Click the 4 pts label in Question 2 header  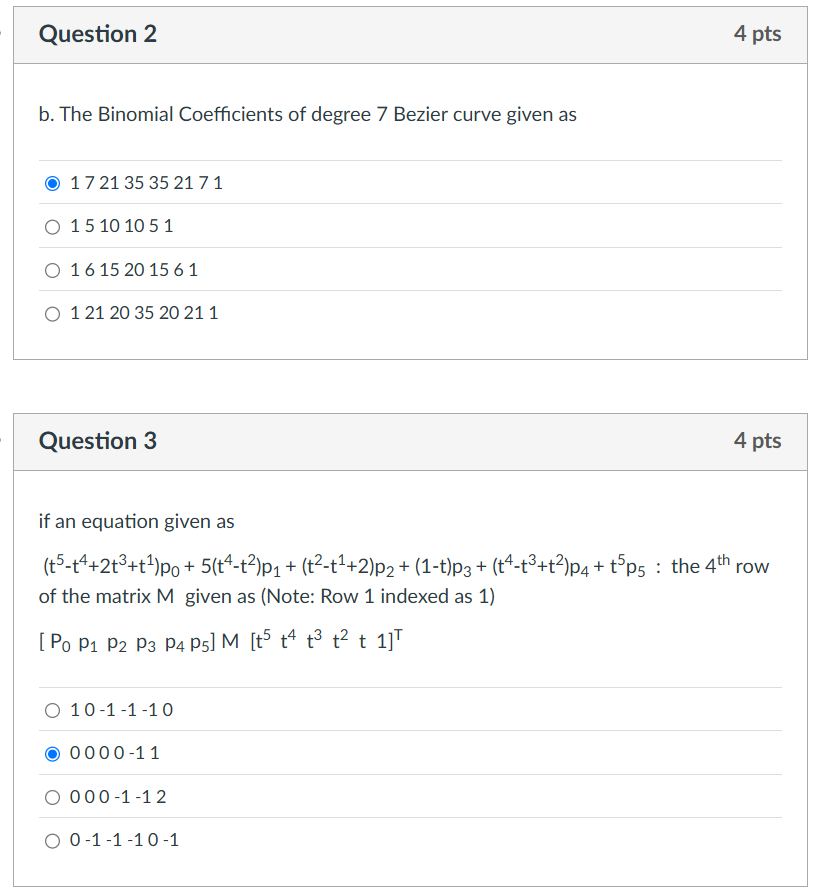click(x=757, y=34)
